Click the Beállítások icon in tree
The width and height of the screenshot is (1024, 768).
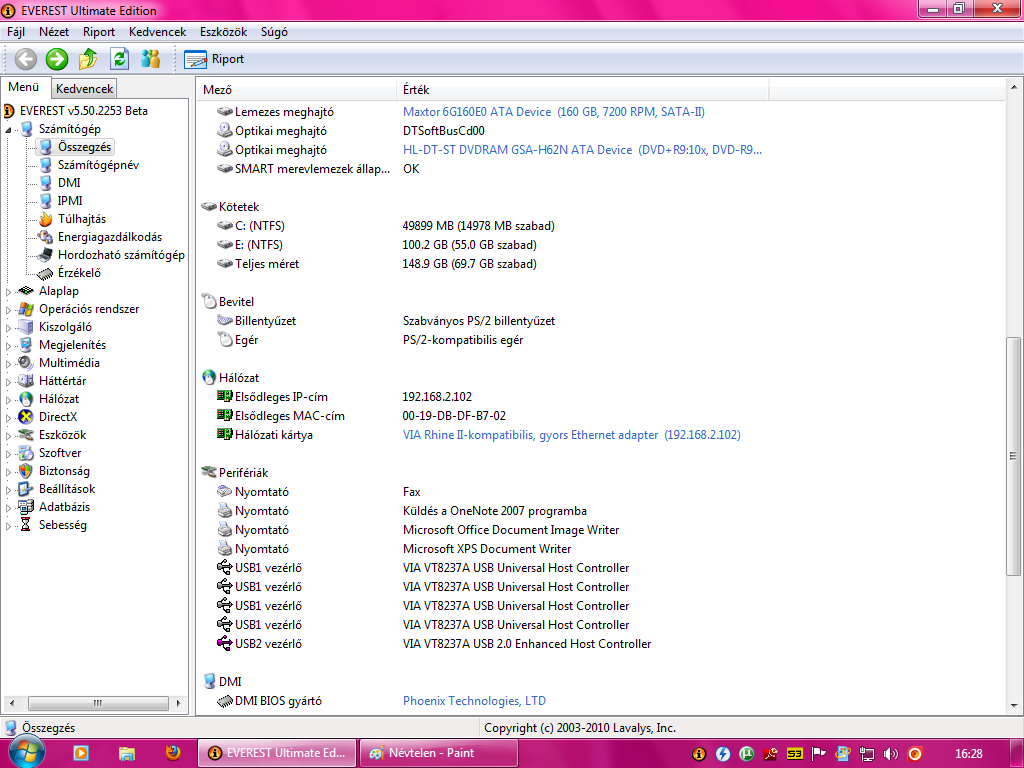[26, 488]
